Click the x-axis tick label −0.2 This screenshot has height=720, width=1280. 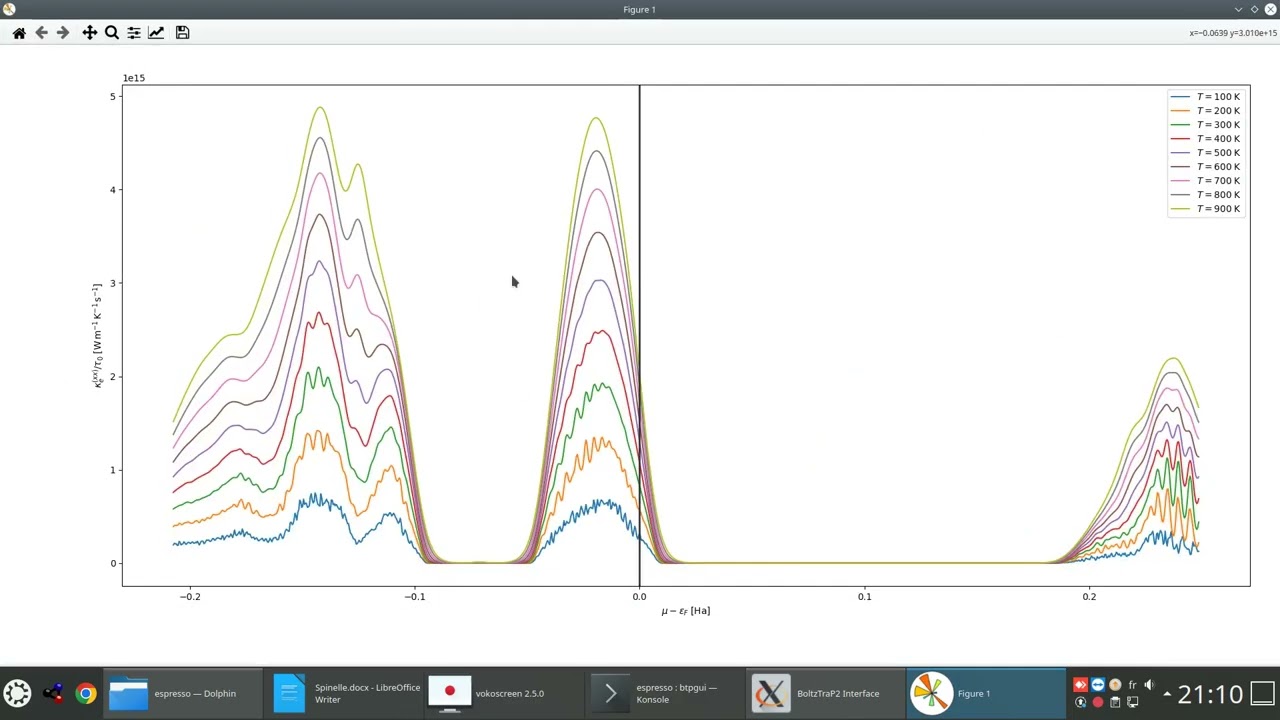pos(190,597)
